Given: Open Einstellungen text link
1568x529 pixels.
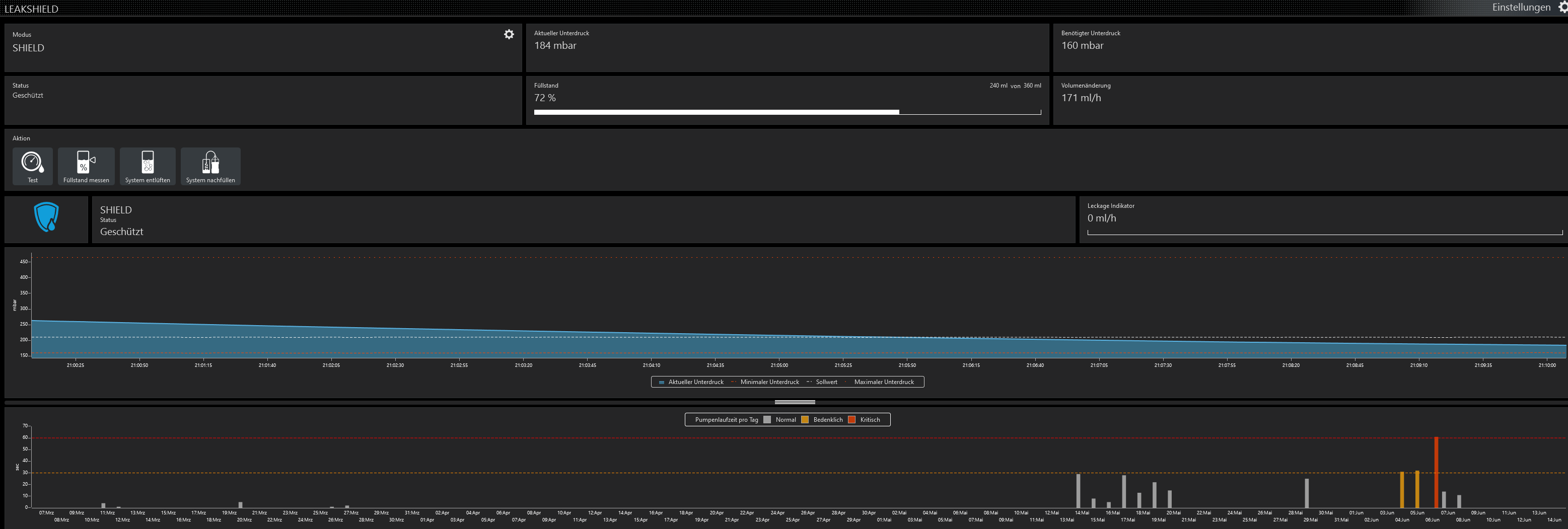Looking at the screenshot, I should [1521, 8].
